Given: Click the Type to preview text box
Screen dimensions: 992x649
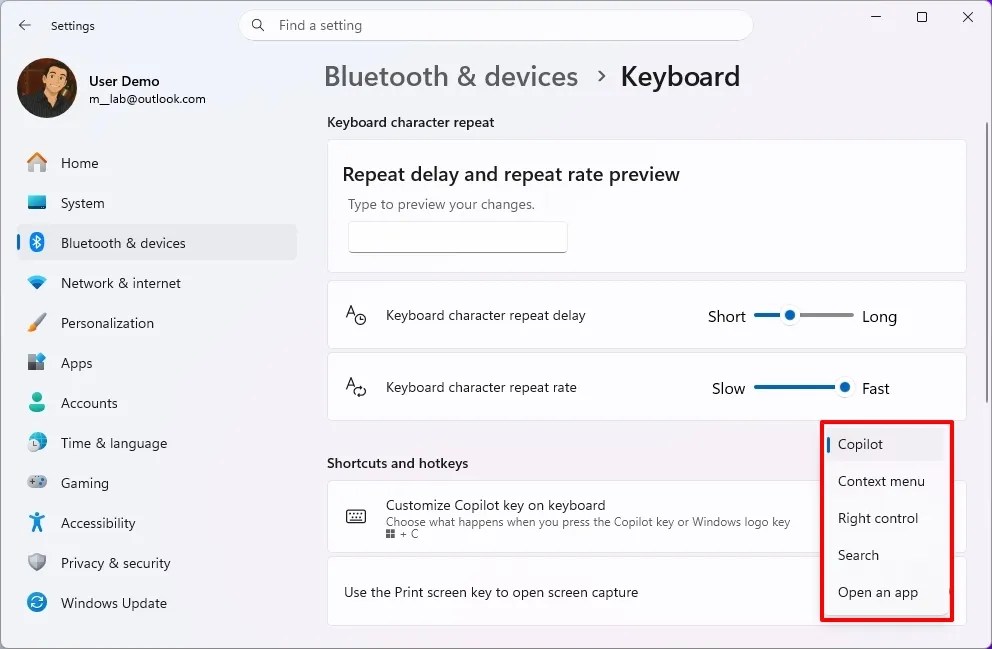Looking at the screenshot, I should tap(457, 237).
